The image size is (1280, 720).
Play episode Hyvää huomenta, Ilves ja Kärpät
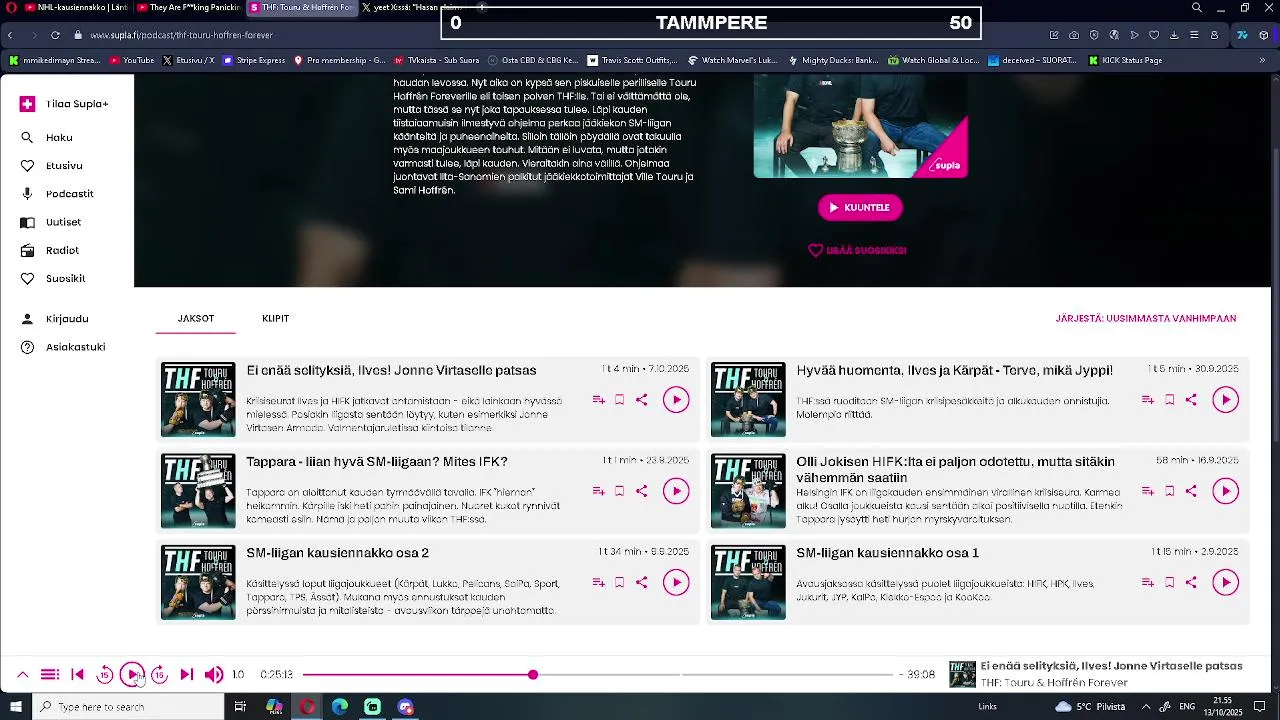pyautogui.click(x=1226, y=399)
